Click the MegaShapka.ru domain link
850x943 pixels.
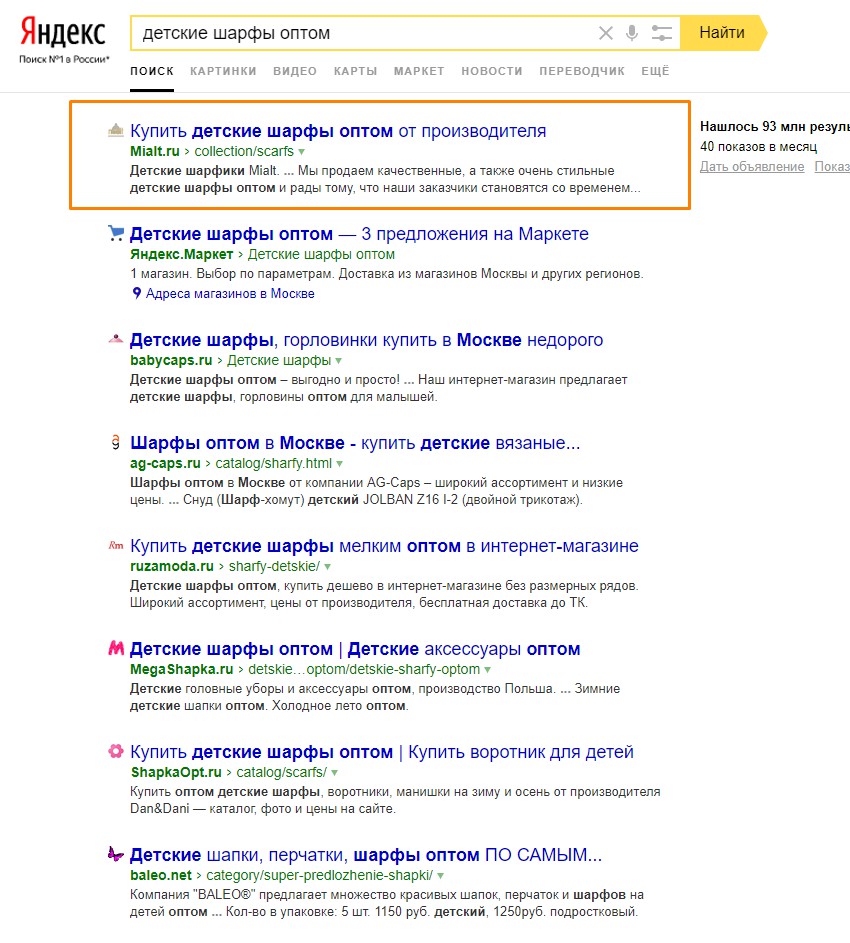[182, 669]
